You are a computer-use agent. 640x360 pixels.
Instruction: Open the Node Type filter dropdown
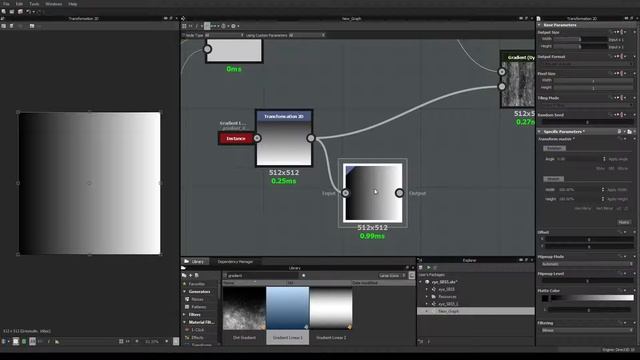[224, 36]
